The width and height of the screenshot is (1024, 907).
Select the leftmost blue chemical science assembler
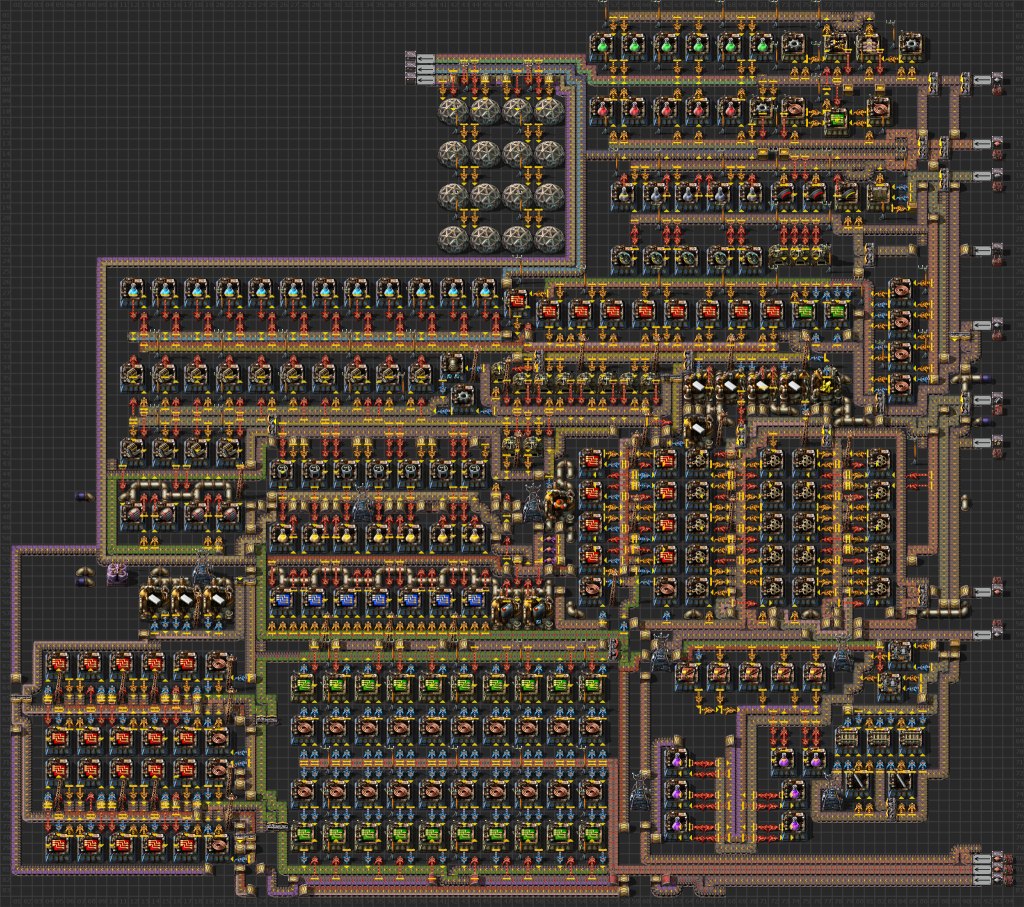(x=134, y=292)
